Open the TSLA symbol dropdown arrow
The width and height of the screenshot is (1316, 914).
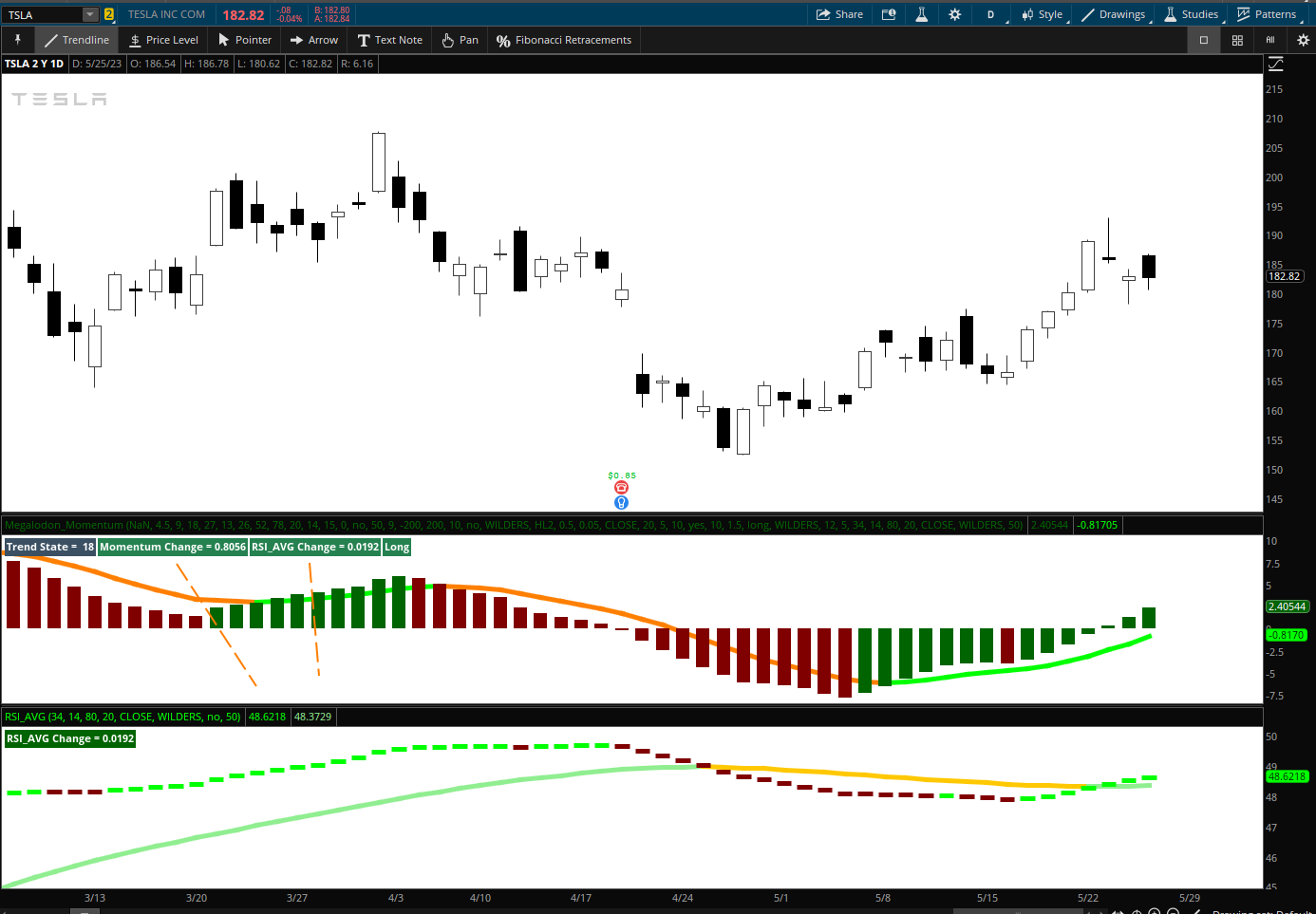coord(89,14)
